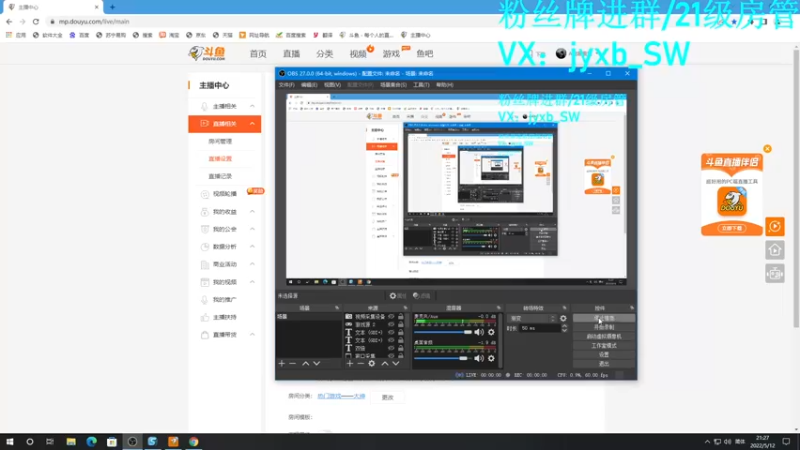This screenshot has height=450, width=800.
Task: Collapse the 直播相关 sidebar section
Action: point(252,123)
